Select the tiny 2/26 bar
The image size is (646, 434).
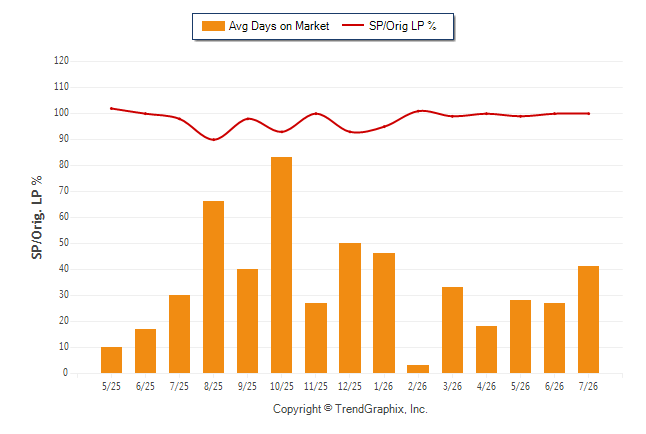(418, 369)
